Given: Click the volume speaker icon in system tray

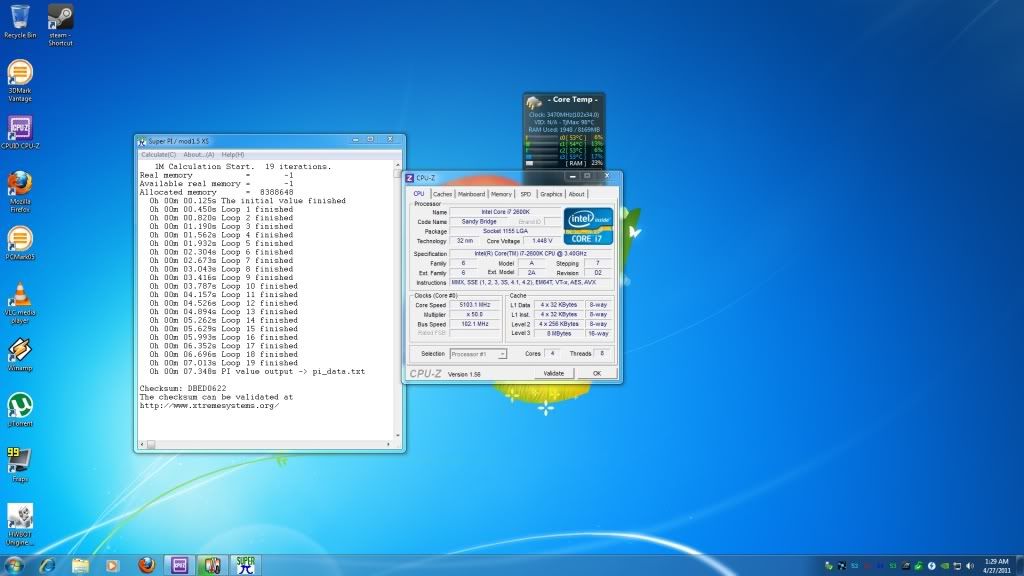Looking at the screenshot, I should (x=970, y=566).
